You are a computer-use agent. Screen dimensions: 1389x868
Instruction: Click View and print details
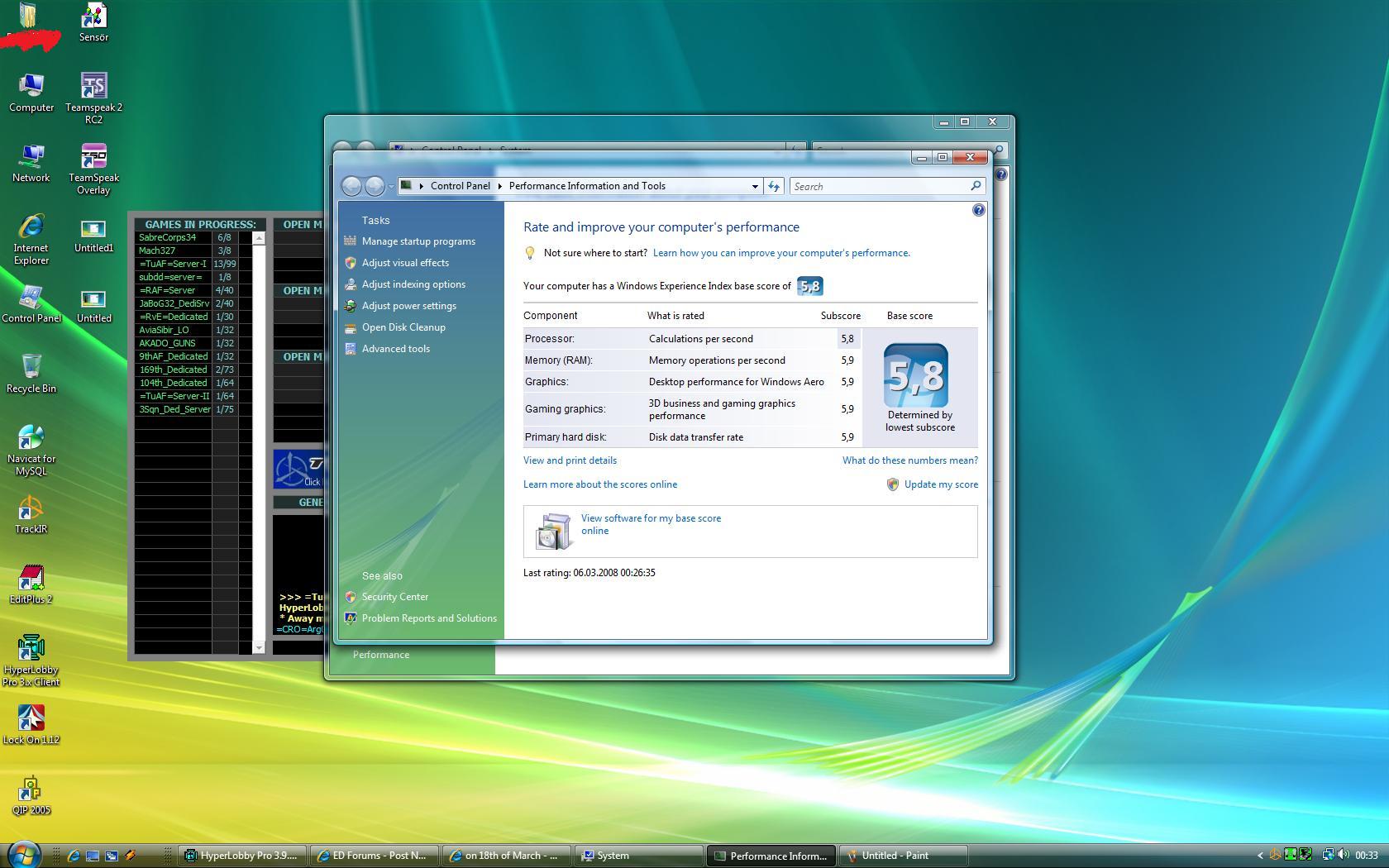[570, 460]
